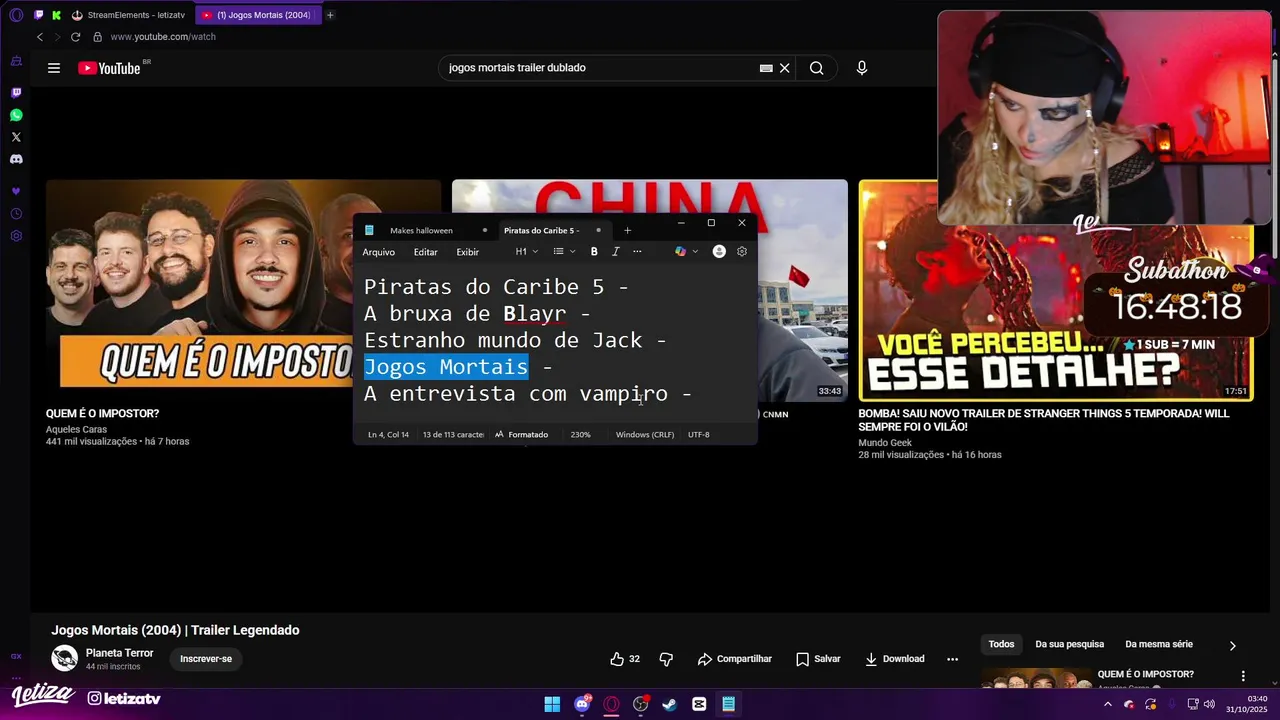The width and height of the screenshot is (1280, 720).
Task: Open the 230% zoom level in Notepad
Action: (580, 435)
